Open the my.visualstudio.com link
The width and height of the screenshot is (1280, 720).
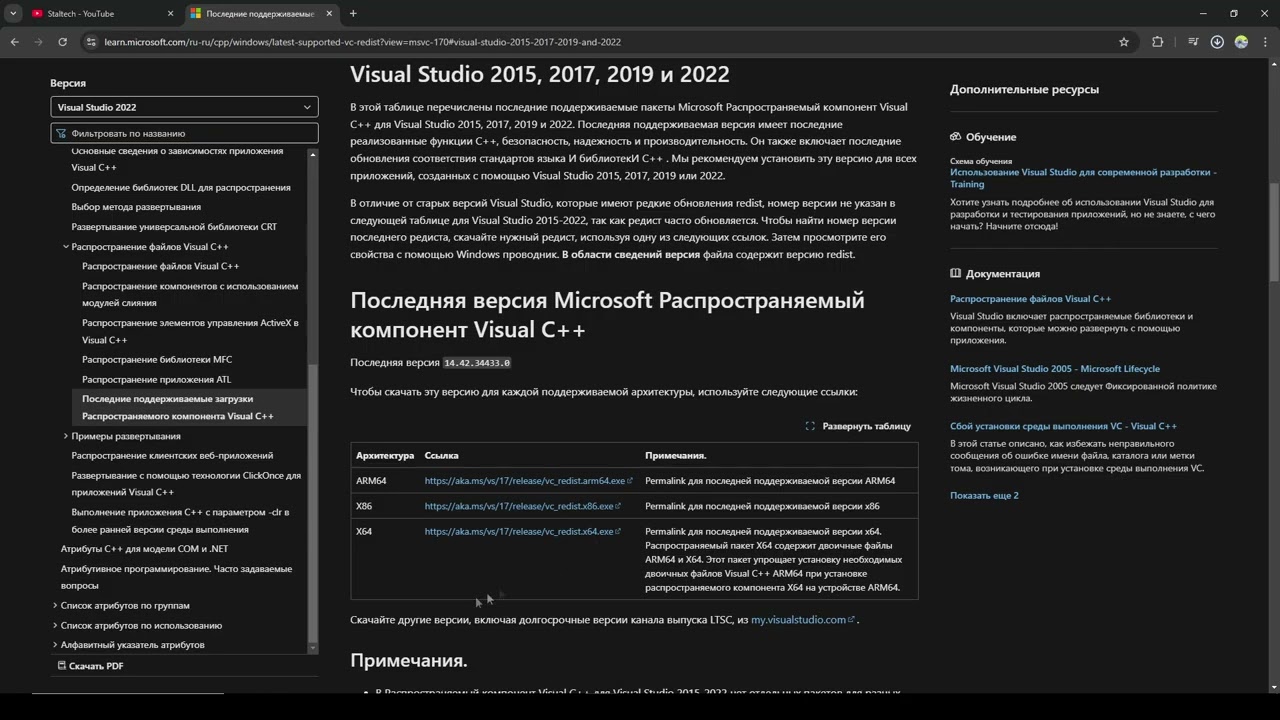[802, 620]
